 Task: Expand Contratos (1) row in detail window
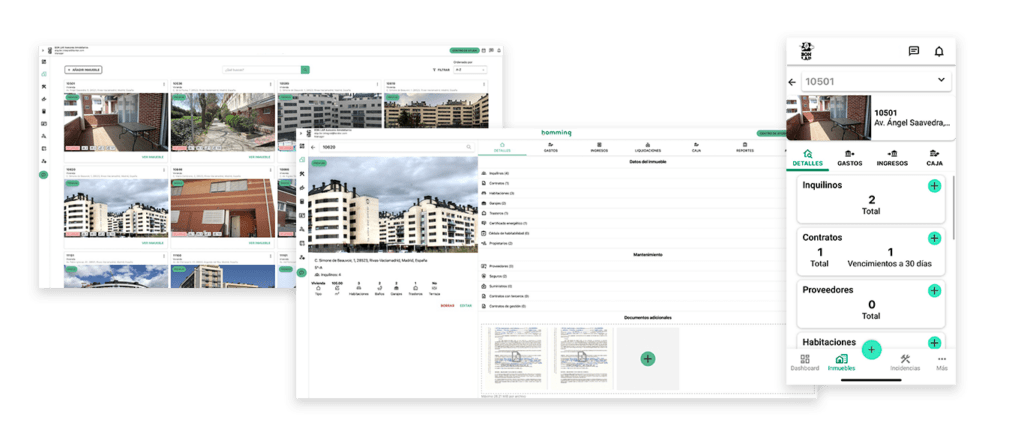click(632, 183)
